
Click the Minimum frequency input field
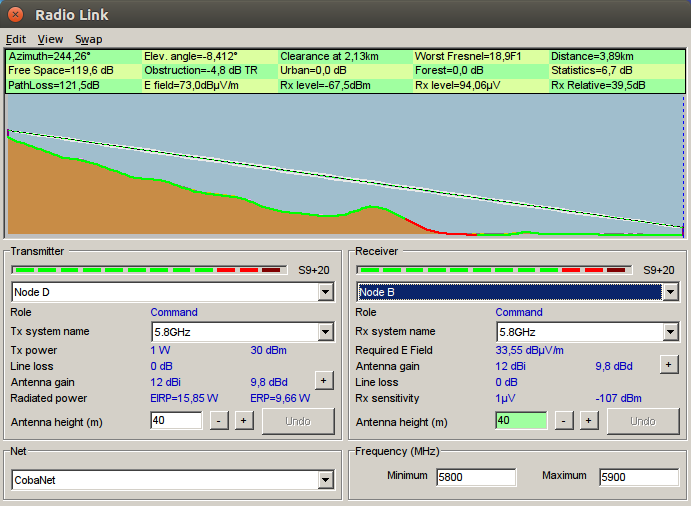pyautogui.click(x=476, y=477)
